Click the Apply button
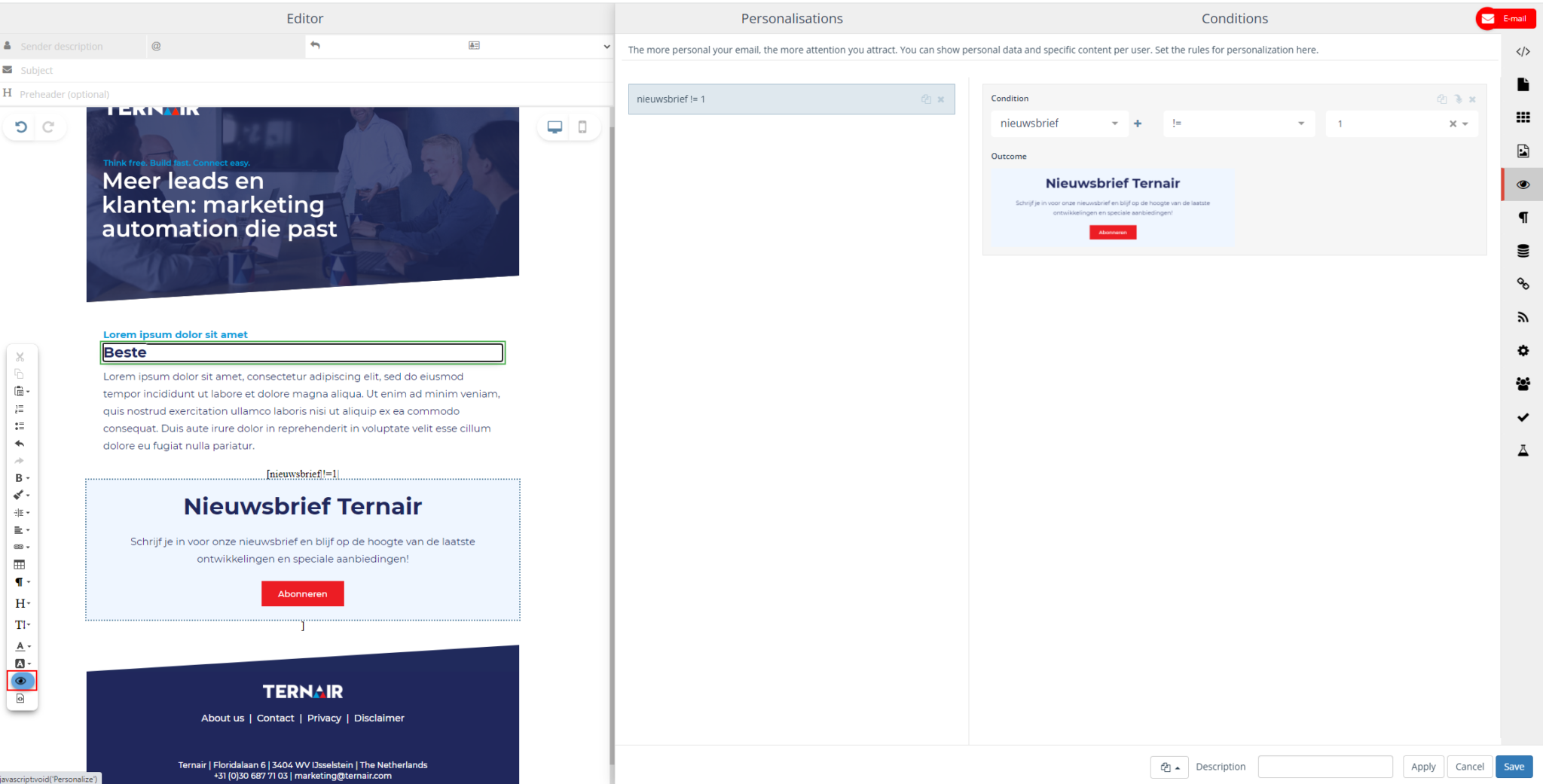 [x=1423, y=767]
